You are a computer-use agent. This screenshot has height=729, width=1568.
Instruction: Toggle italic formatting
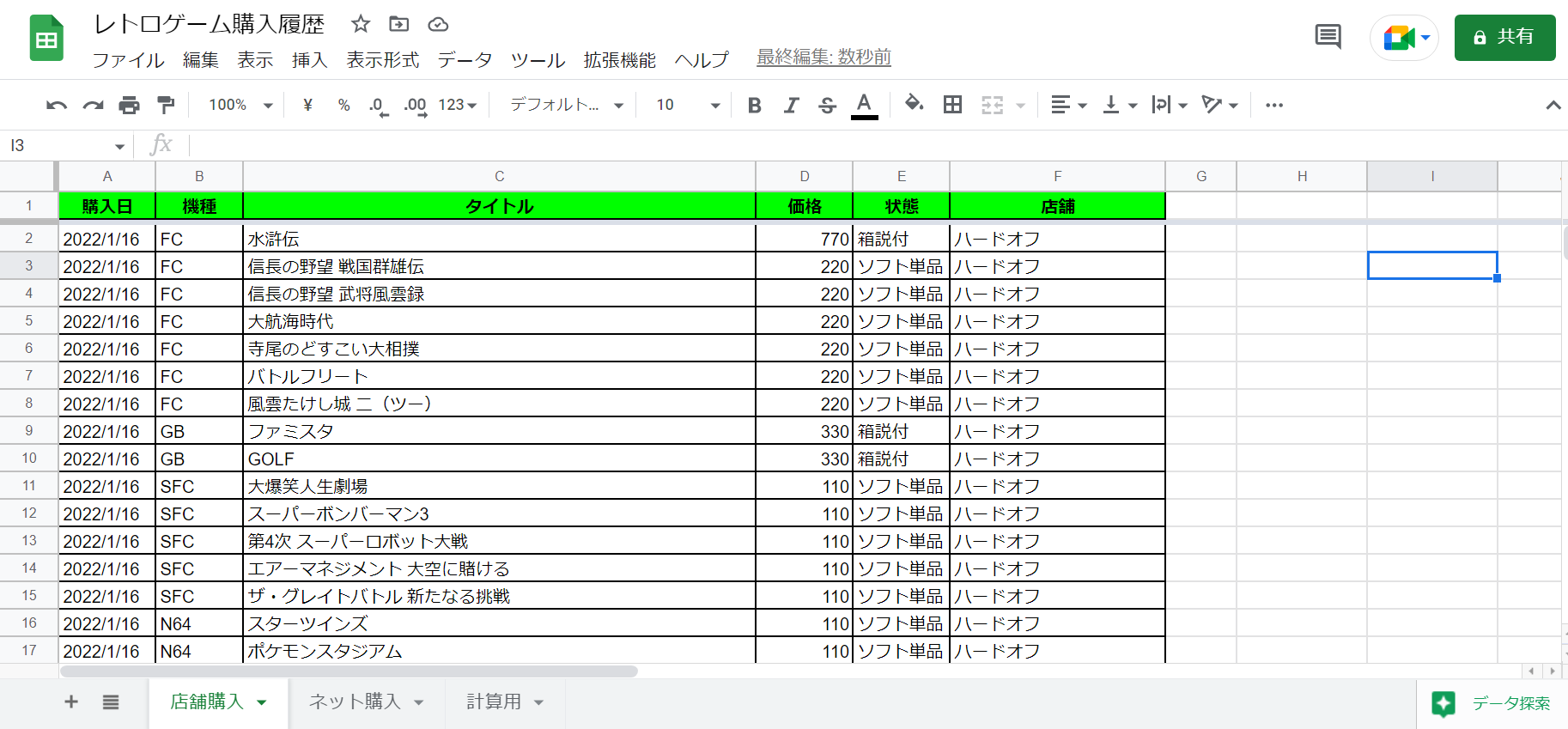791,105
